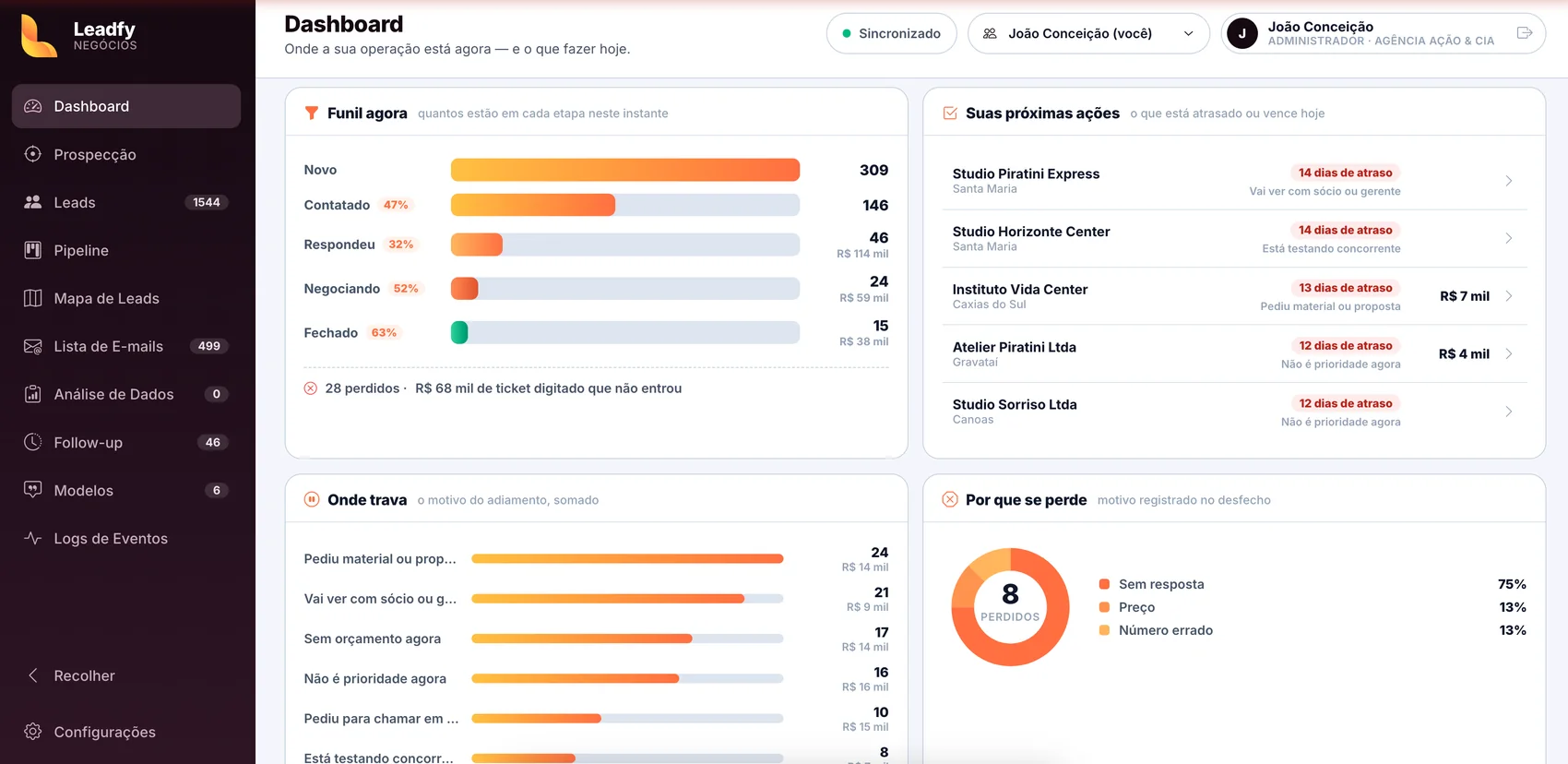Screen dimensions: 1568x764
Task: Open the Atelier Piratini Ltda lead
Action: pos(1234,353)
